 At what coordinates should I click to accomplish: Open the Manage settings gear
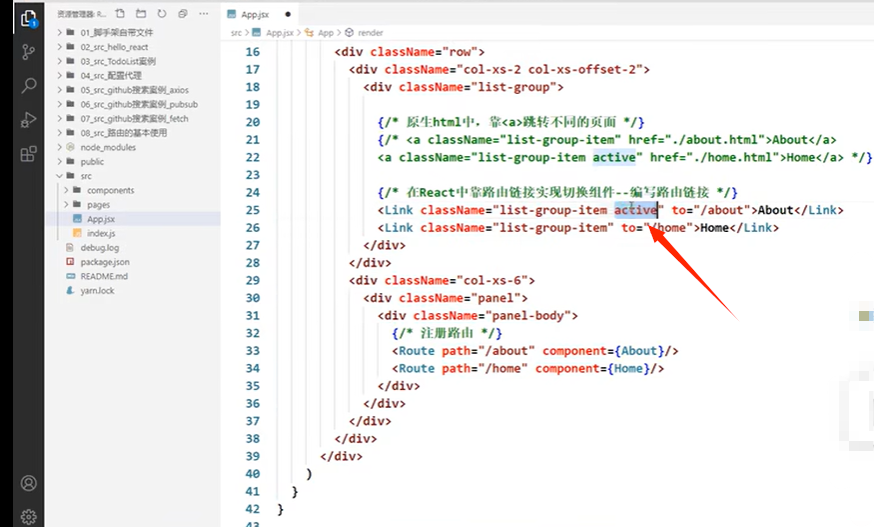coord(28,517)
